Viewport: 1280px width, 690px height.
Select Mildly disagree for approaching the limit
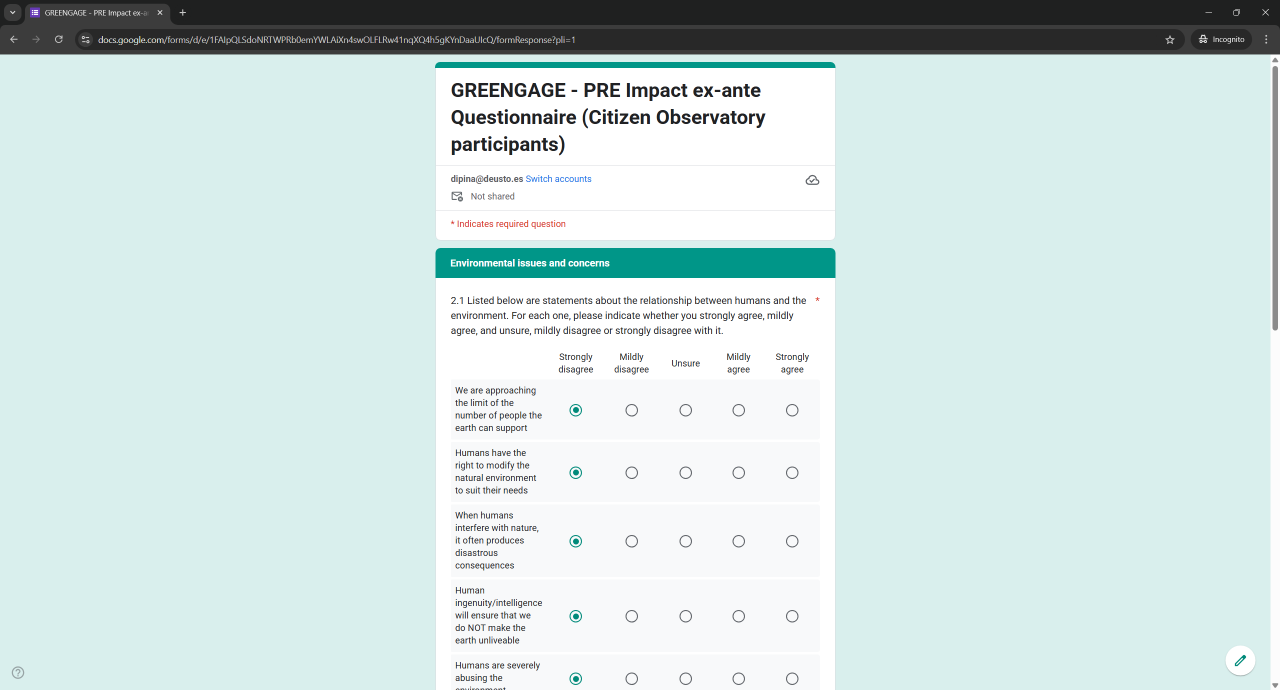tap(632, 410)
